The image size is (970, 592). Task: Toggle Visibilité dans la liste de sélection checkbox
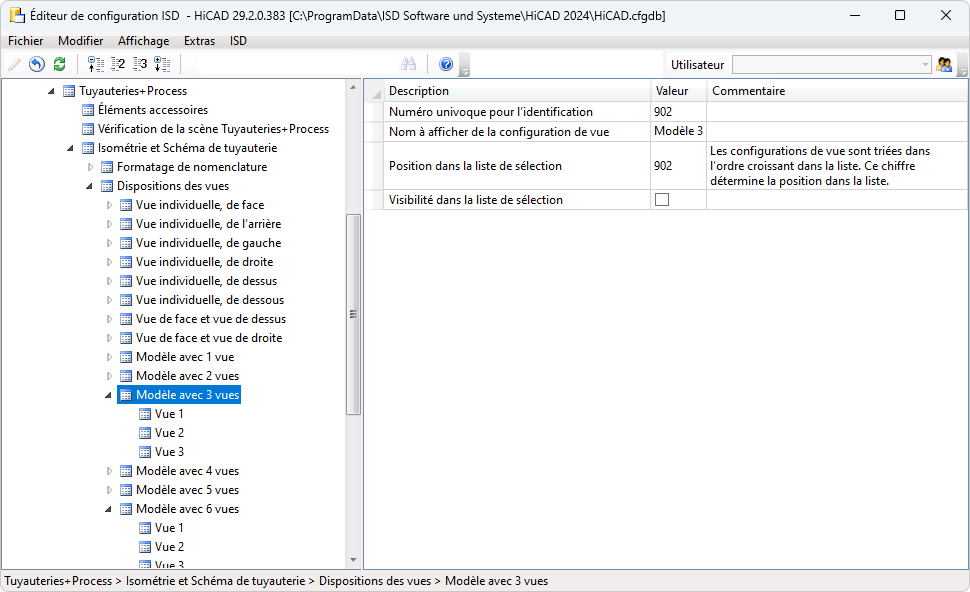(x=662, y=200)
